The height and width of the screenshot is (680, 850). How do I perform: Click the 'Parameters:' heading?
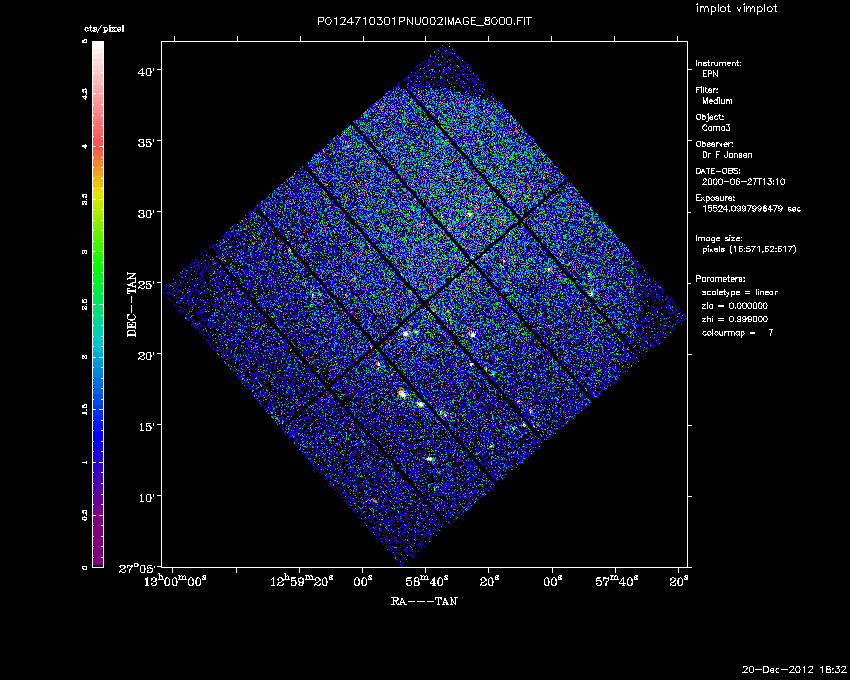(x=720, y=279)
